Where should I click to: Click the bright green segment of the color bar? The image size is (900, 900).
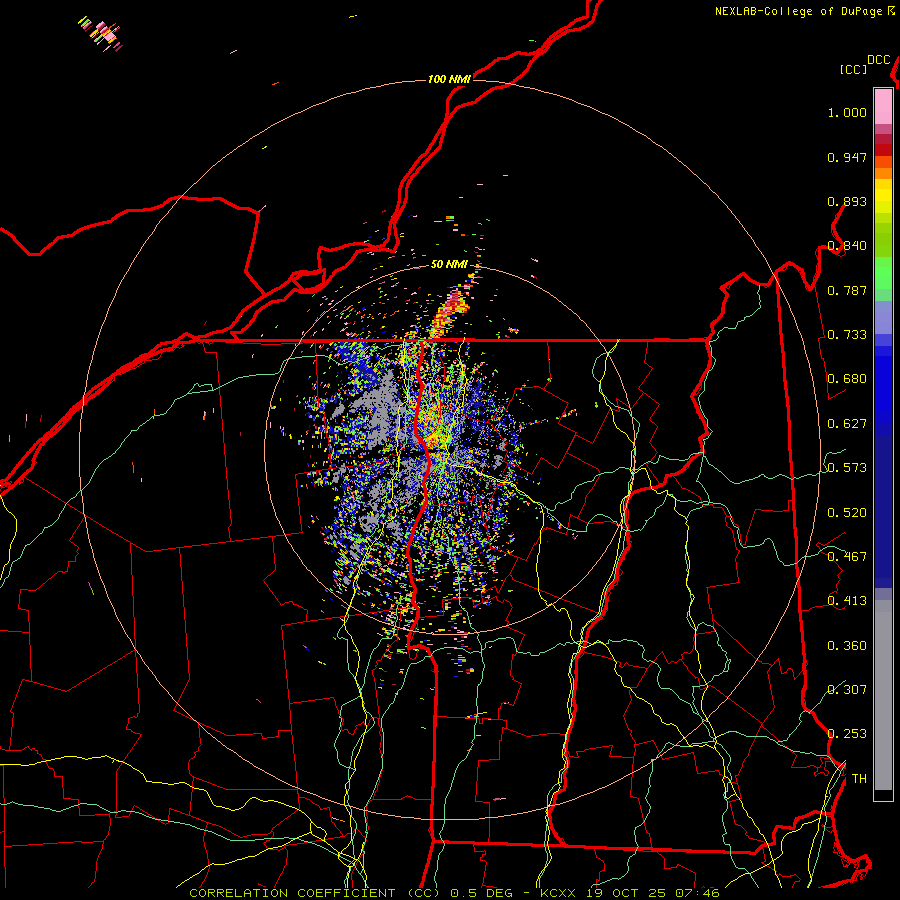tap(883, 273)
